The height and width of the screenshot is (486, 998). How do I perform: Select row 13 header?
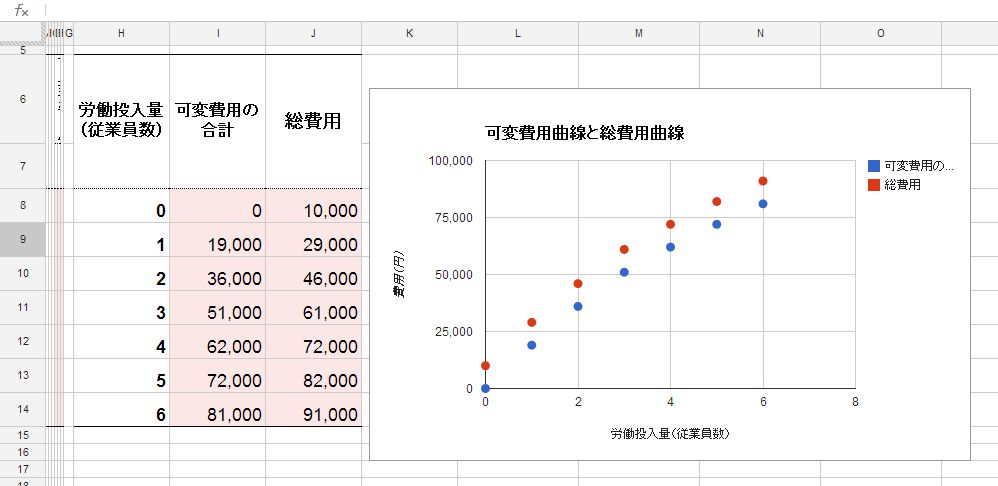click(23, 375)
